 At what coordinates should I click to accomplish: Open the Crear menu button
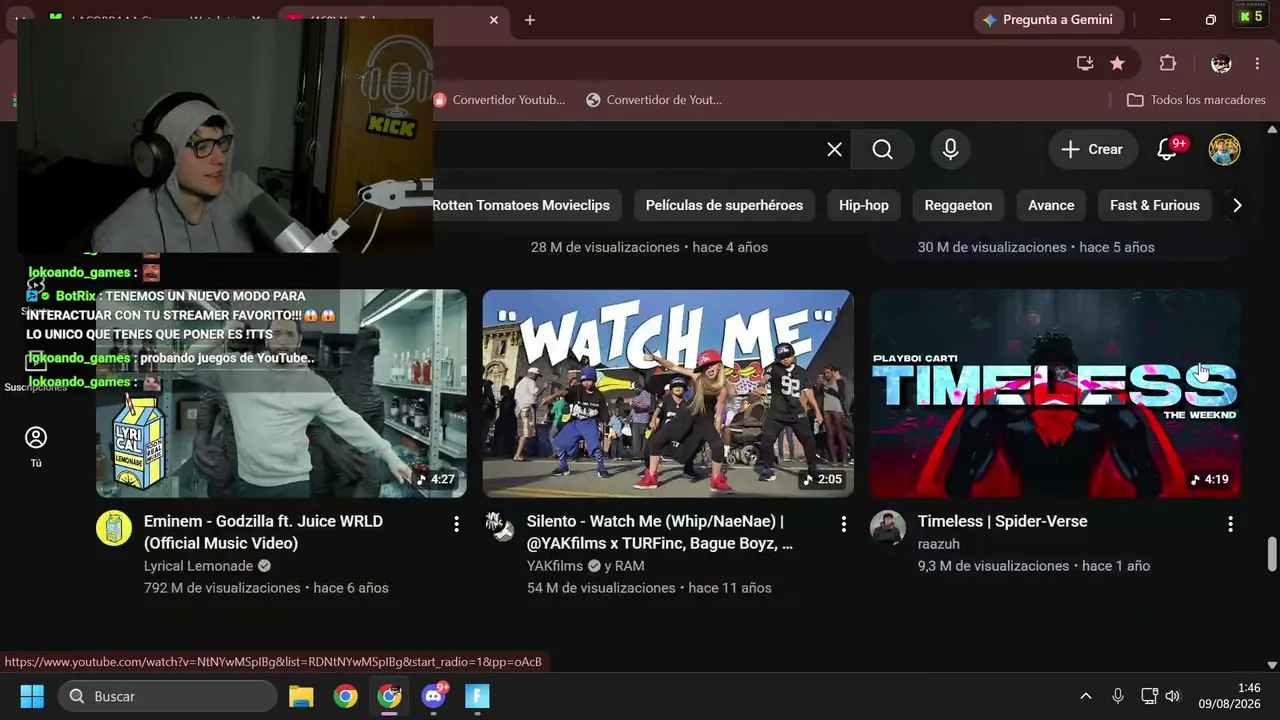1093,149
